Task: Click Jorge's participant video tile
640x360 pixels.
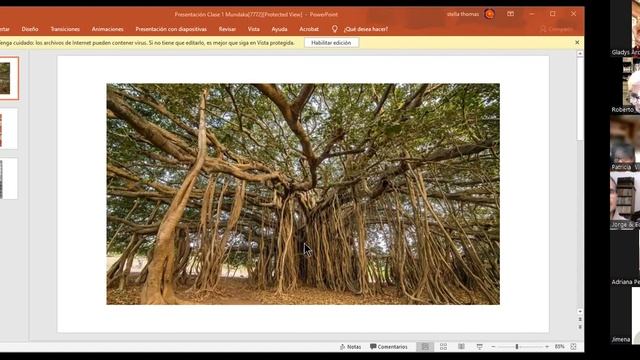Action: [625, 201]
